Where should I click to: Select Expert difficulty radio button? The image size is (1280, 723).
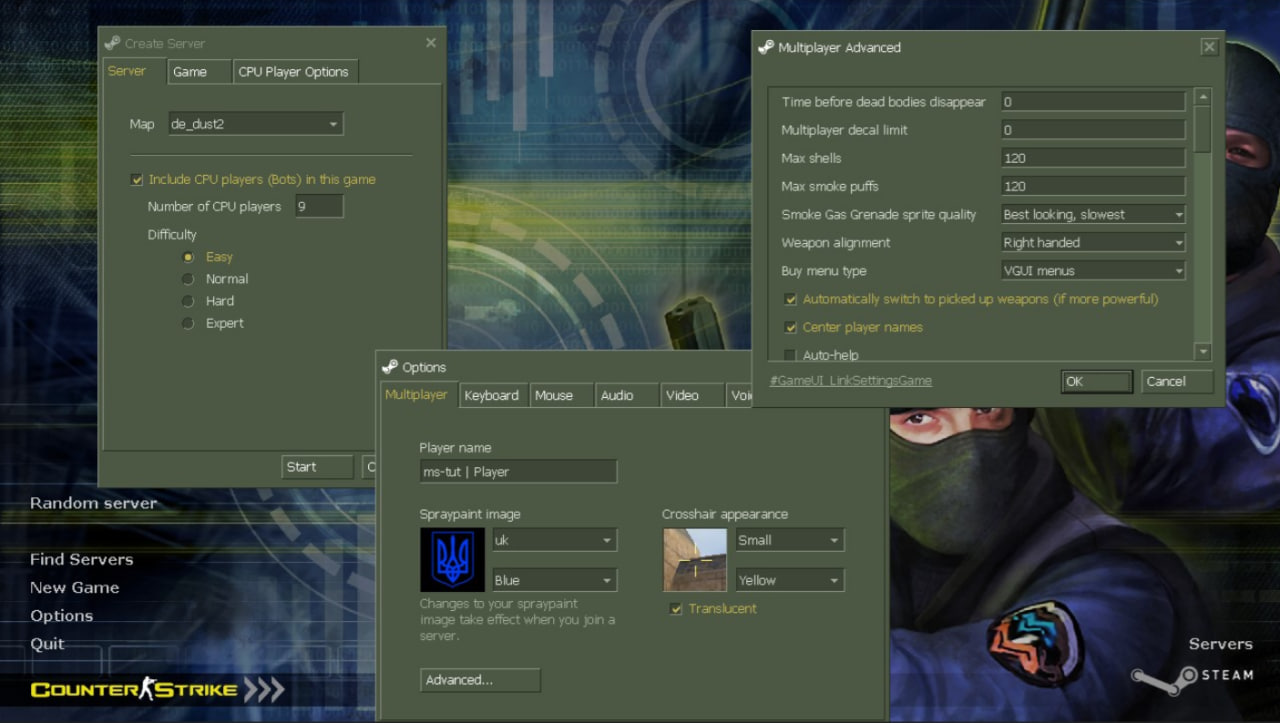[x=187, y=323]
